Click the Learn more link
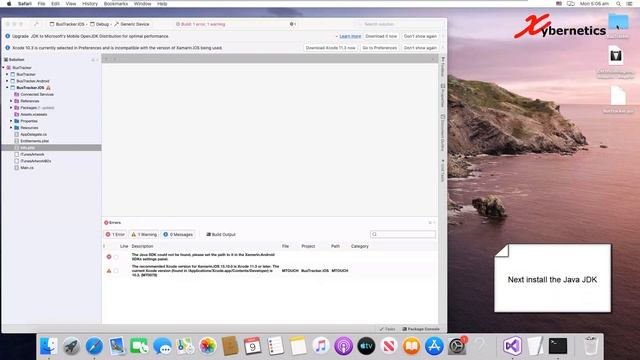Image resolution: width=640 pixels, height=360 pixels. (350, 36)
